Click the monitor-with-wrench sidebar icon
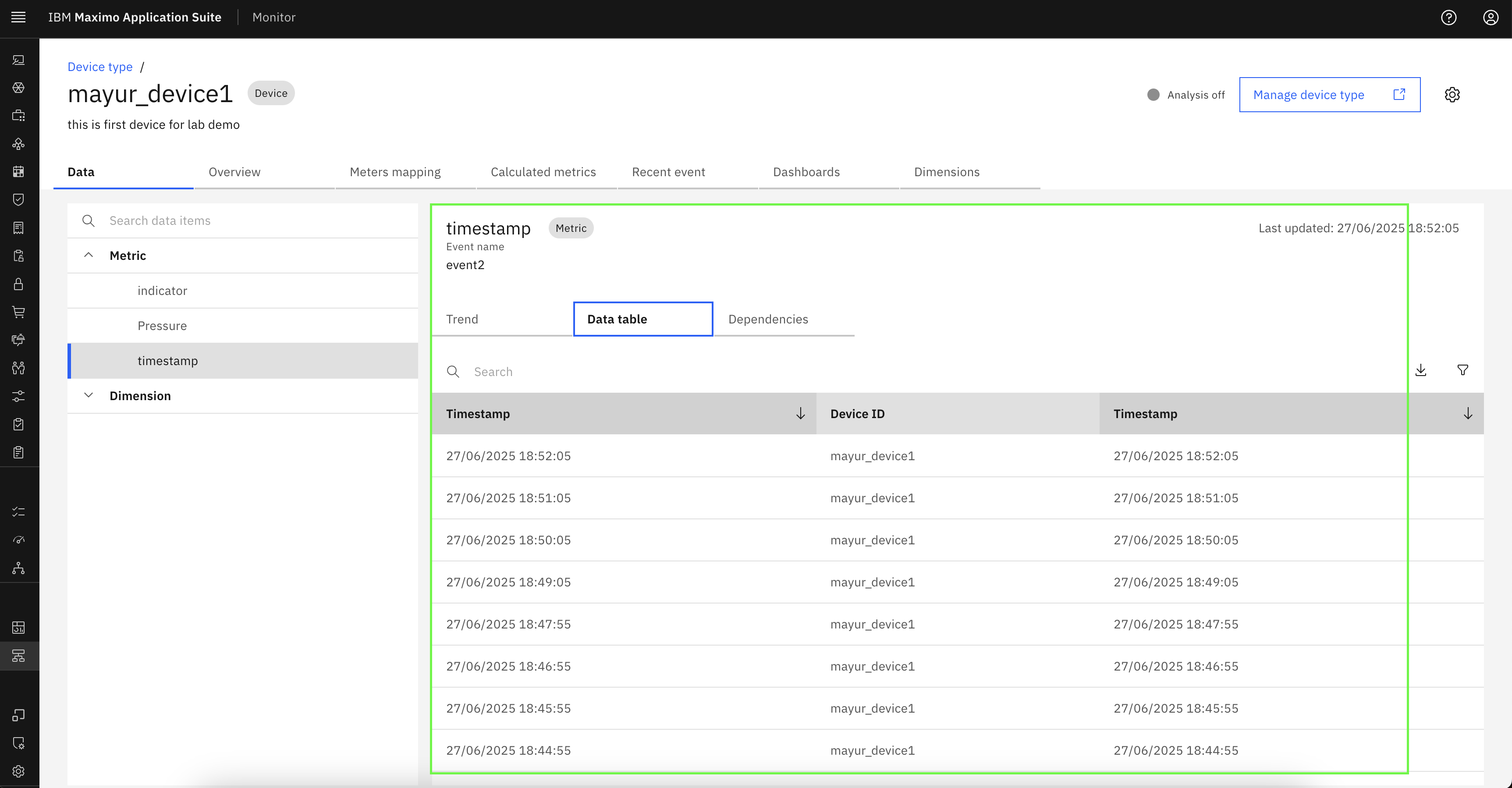This screenshot has height=788, width=1512. pos(19,60)
